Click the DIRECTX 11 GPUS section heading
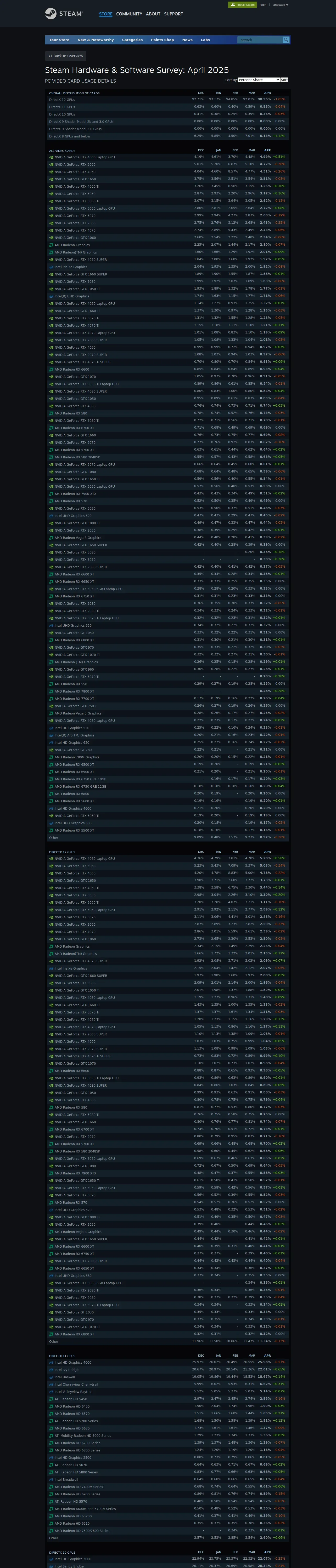 tap(62, 1356)
